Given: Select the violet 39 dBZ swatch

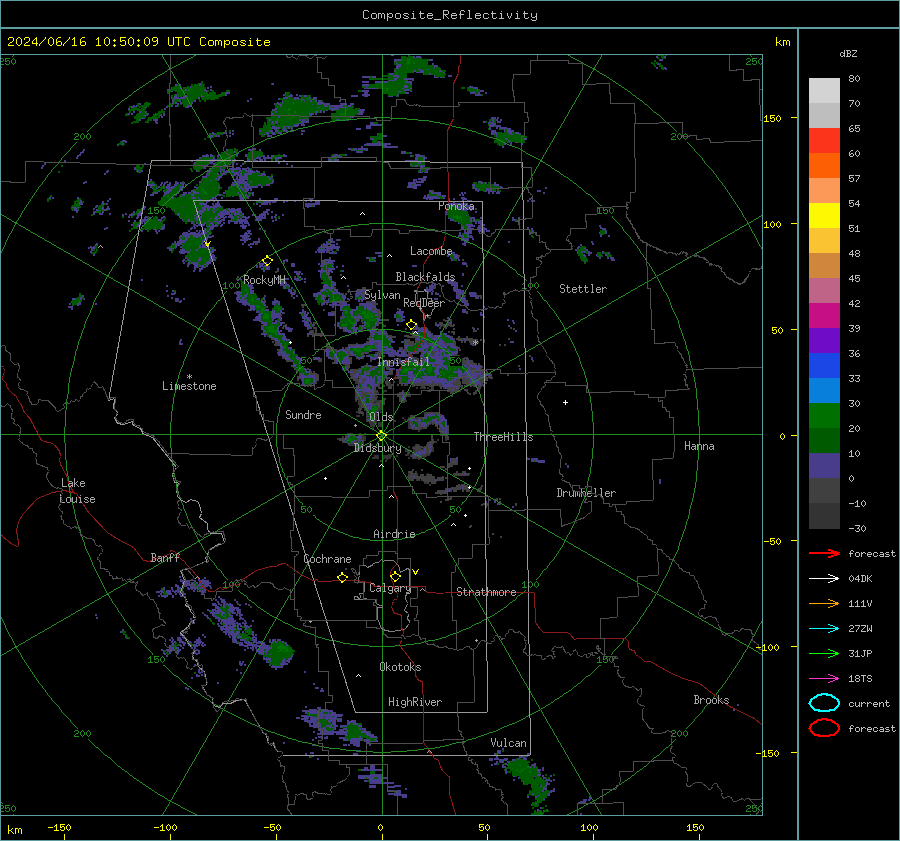Looking at the screenshot, I should [x=824, y=340].
